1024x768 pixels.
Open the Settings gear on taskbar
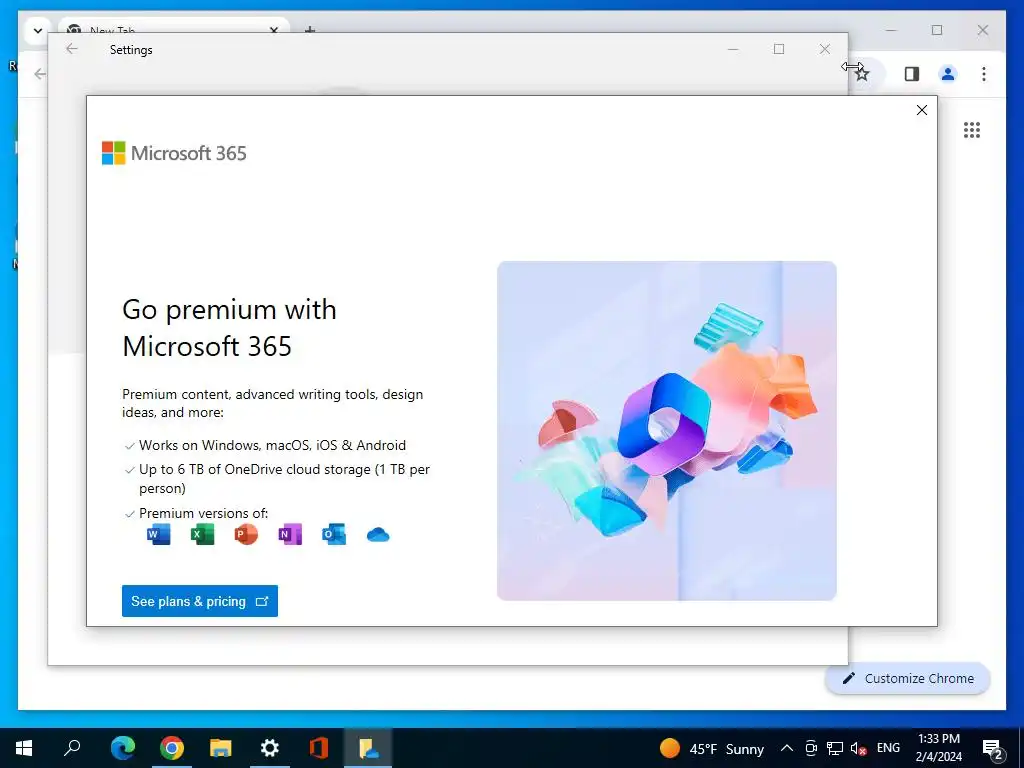pyautogui.click(x=270, y=748)
